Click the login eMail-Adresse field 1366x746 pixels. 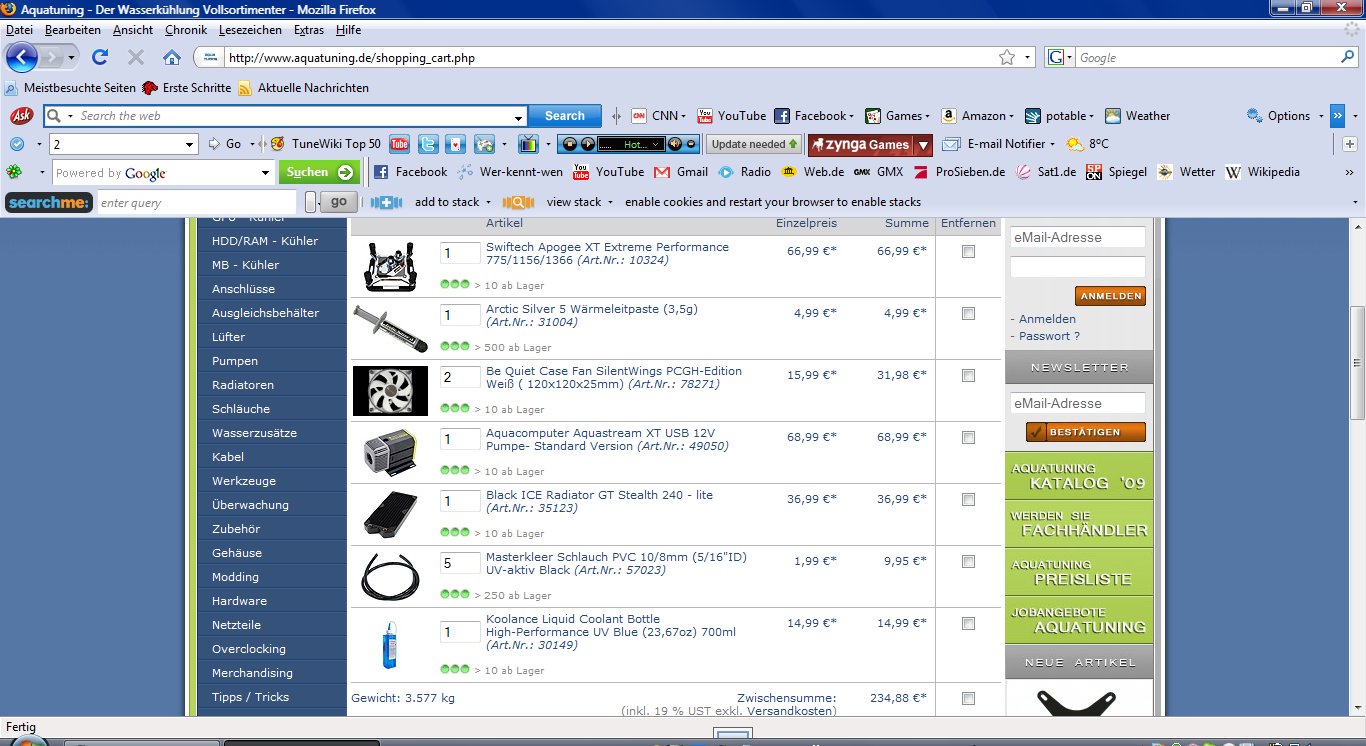tap(1077, 237)
